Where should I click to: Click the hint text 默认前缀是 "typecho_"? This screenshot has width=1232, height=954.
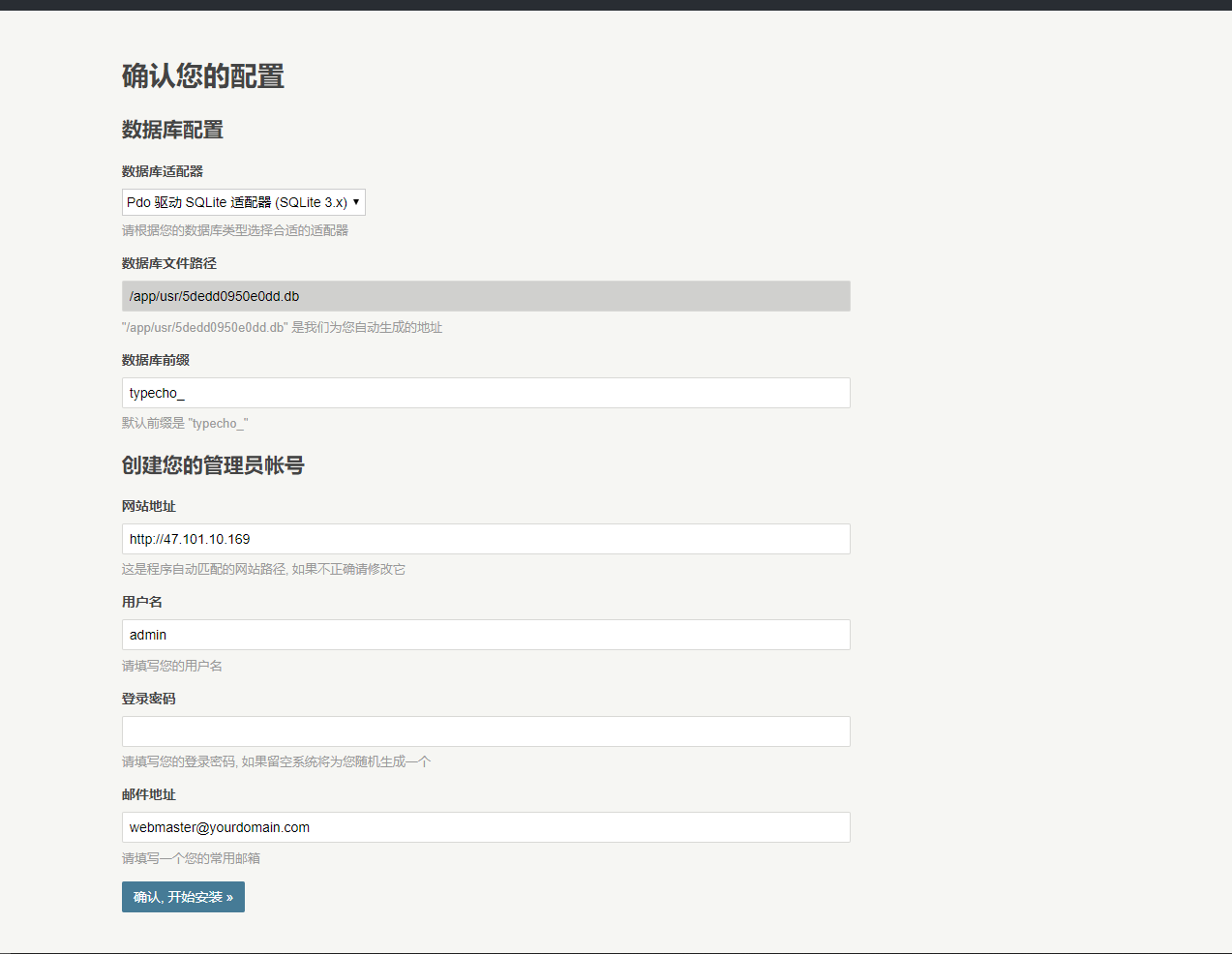[185, 423]
